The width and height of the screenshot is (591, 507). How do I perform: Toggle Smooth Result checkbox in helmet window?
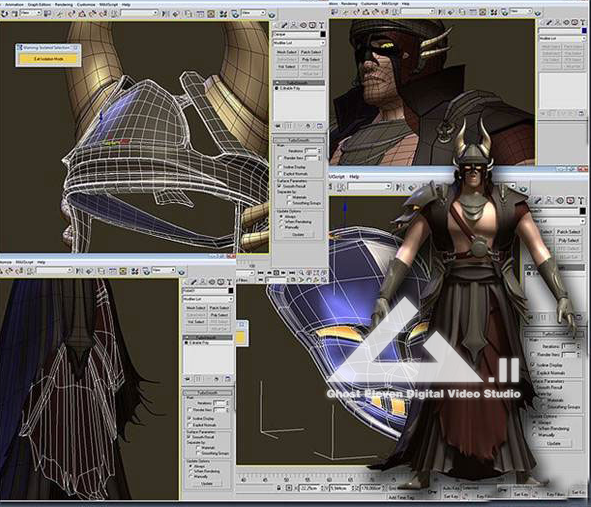pos(280,186)
